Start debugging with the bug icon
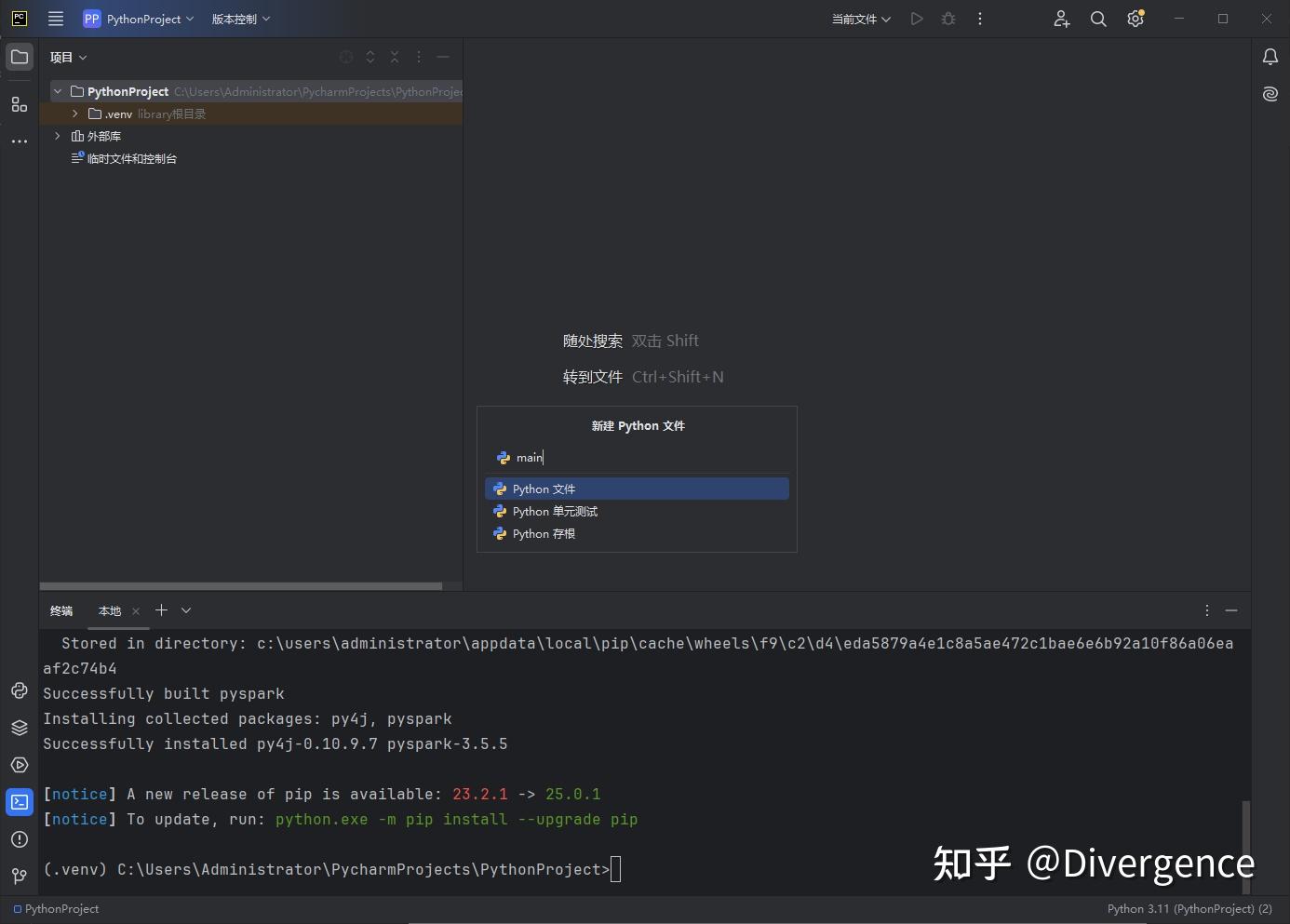Viewport: 1290px width, 924px height. pos(948,19)
